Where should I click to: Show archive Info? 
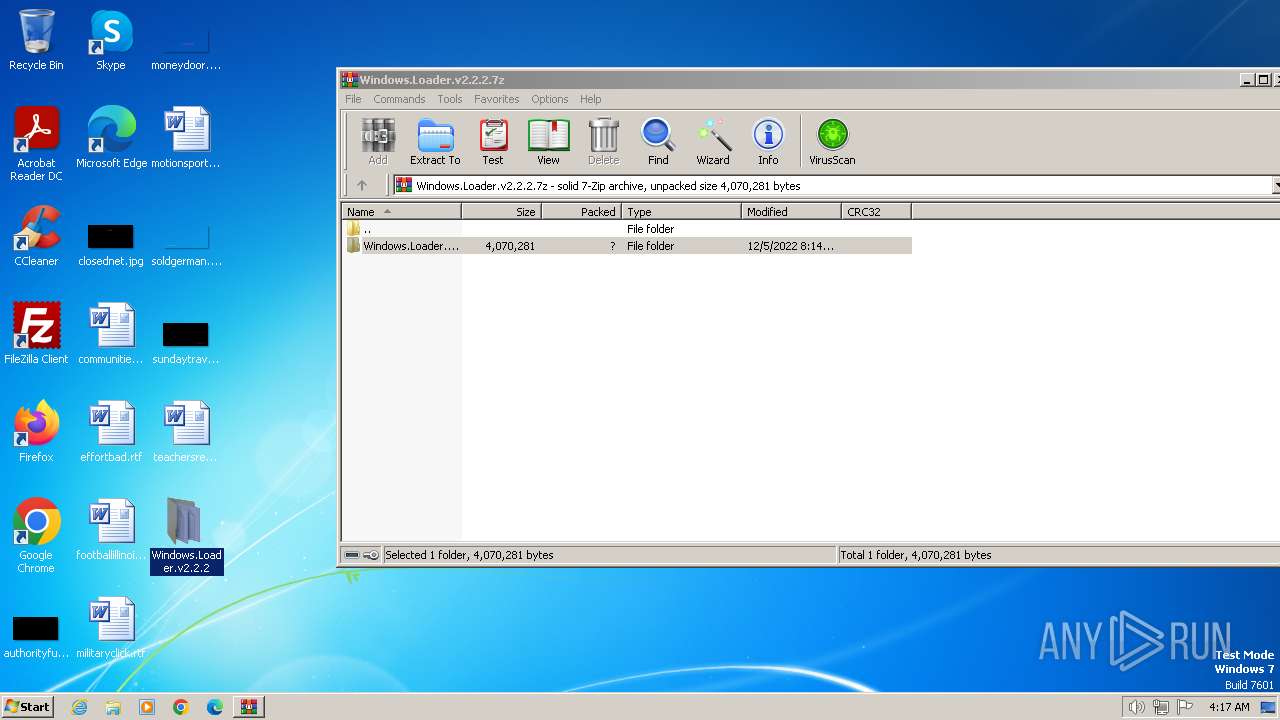pyautogui.click(x=768, y=141)
